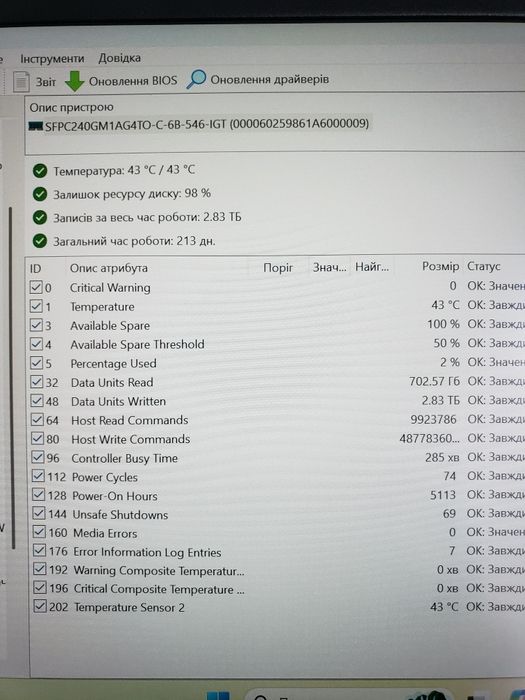Select the Data Units Read value 702.57 Гб
This screenshot has height=700, width=525.
434,381
